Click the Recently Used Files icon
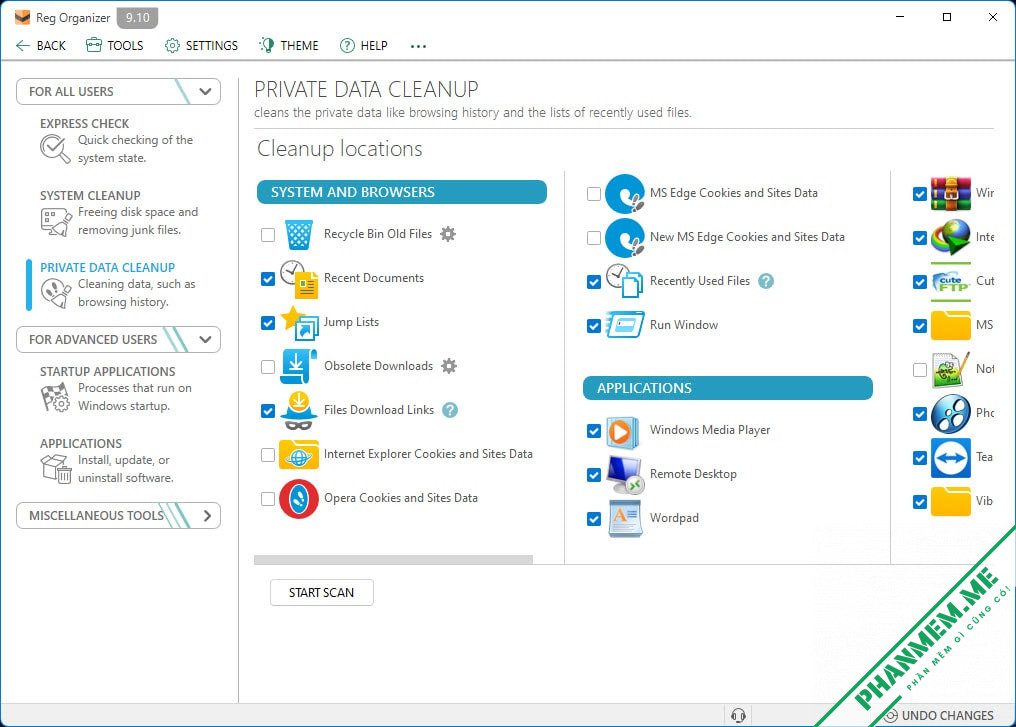1016x727 pixels. coord(625,281)
